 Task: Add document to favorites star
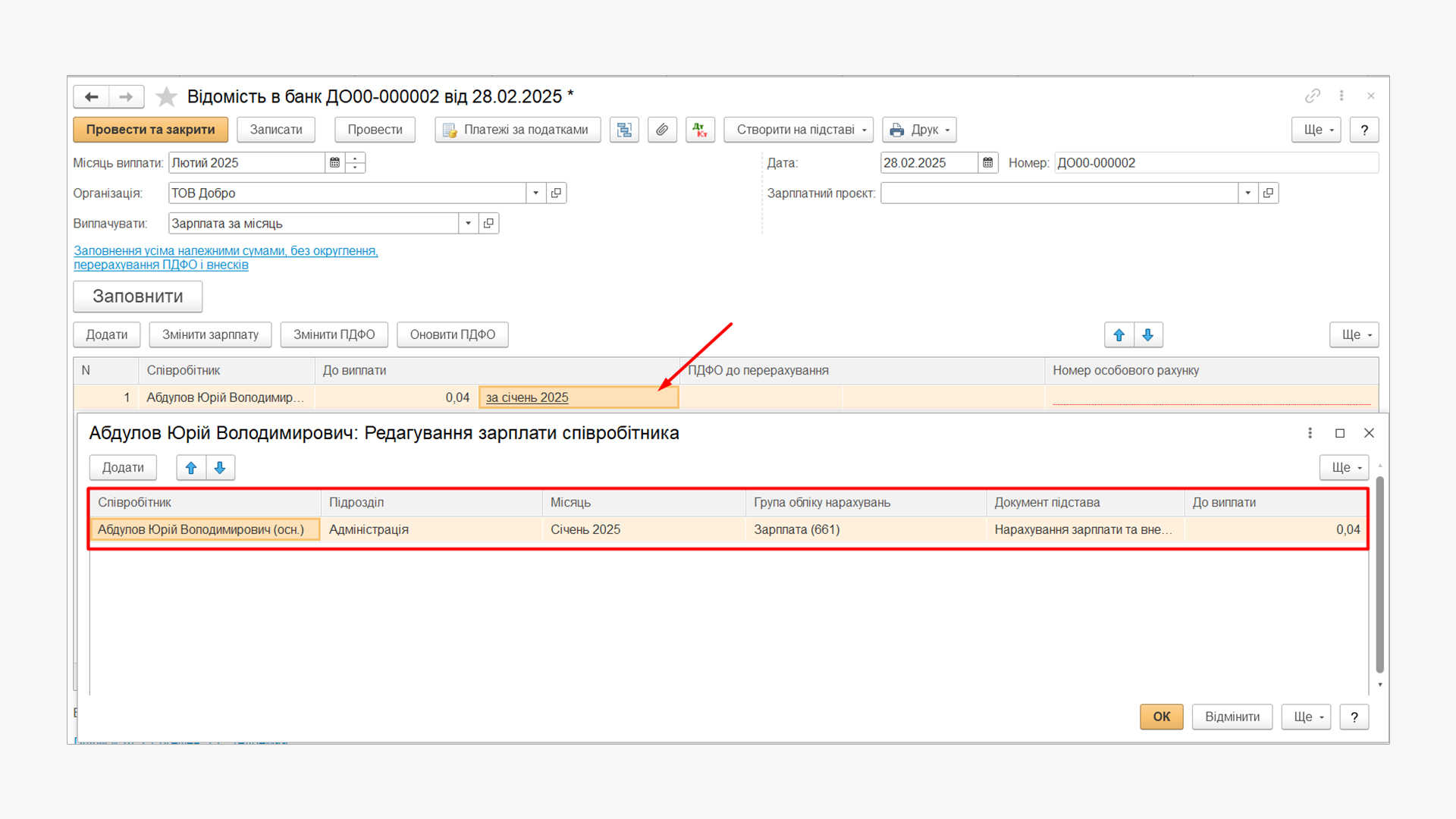coord(166,96)
